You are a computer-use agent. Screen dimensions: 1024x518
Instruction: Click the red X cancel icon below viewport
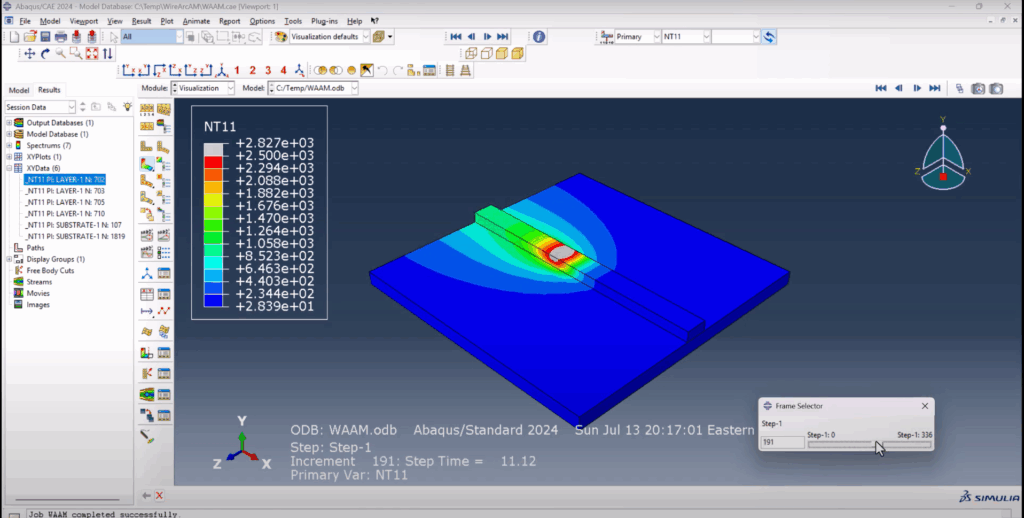click(159, 496)
